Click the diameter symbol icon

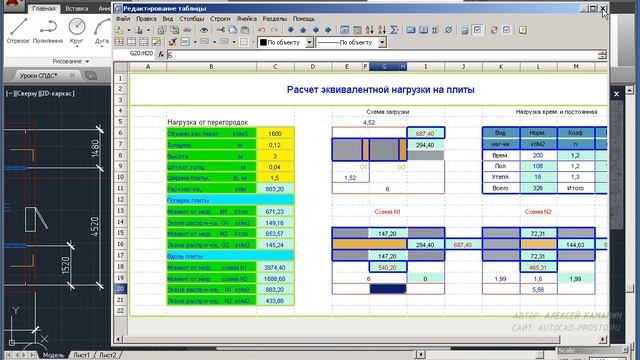coord(448,30)
